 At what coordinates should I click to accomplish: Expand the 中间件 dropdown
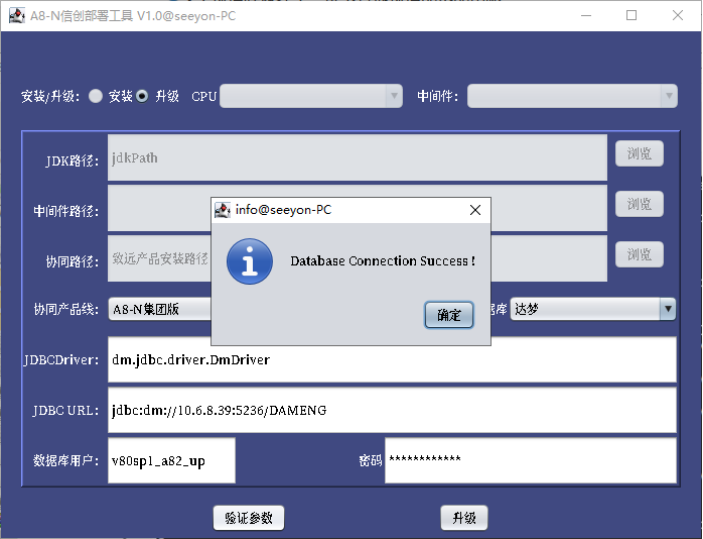point(572,96)
